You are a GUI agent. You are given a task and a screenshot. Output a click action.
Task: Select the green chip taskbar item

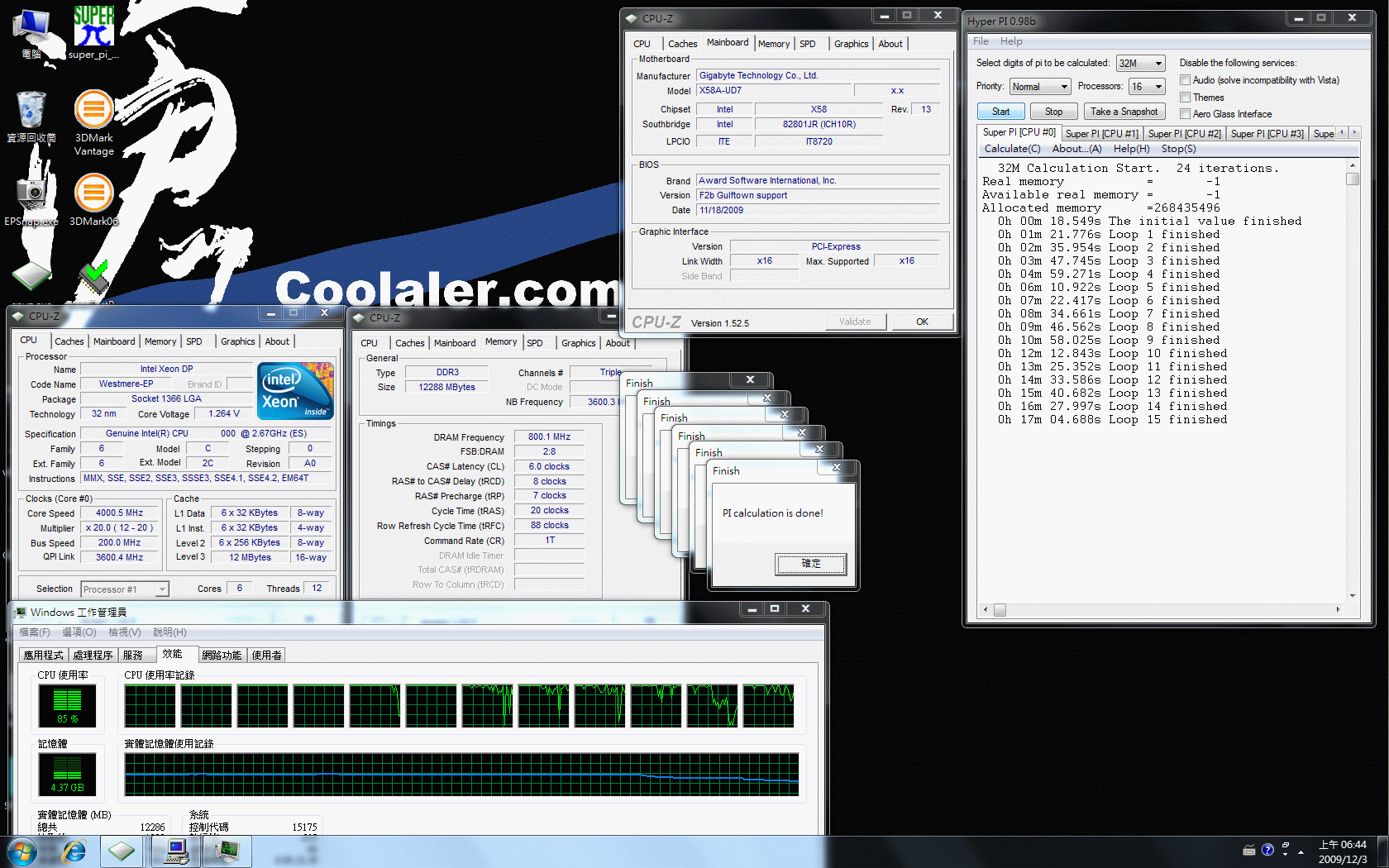122,851
